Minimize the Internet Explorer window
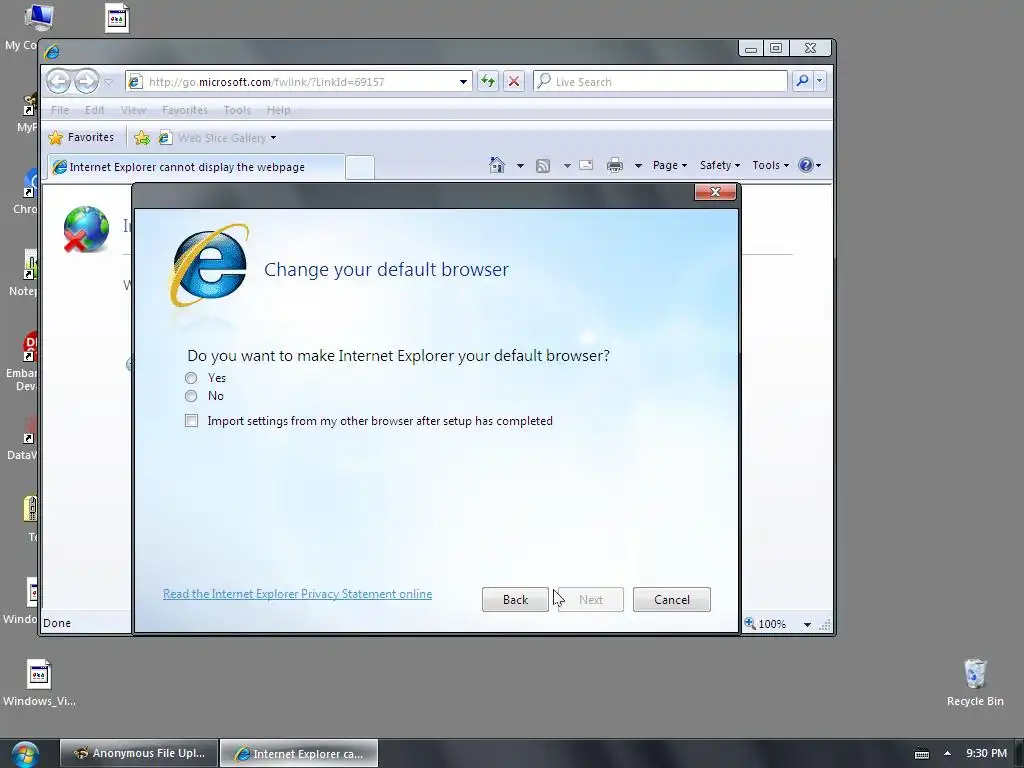 [x=751, y=48]
